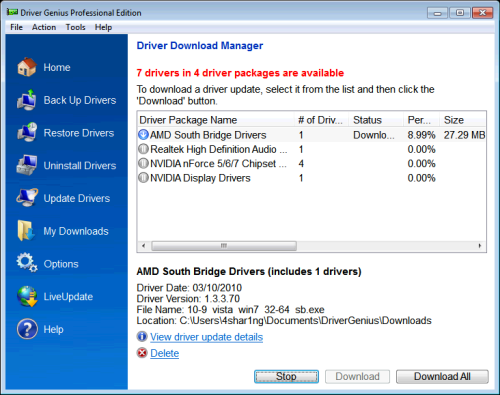Click the red X icon beside Delete
Viewport: 500px width, 395px height.
142,353
